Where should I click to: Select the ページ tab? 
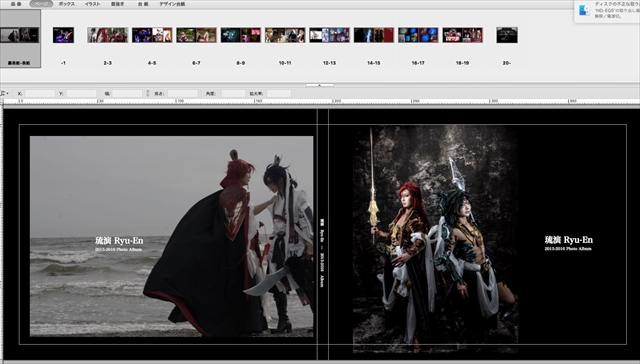point(41,4)
